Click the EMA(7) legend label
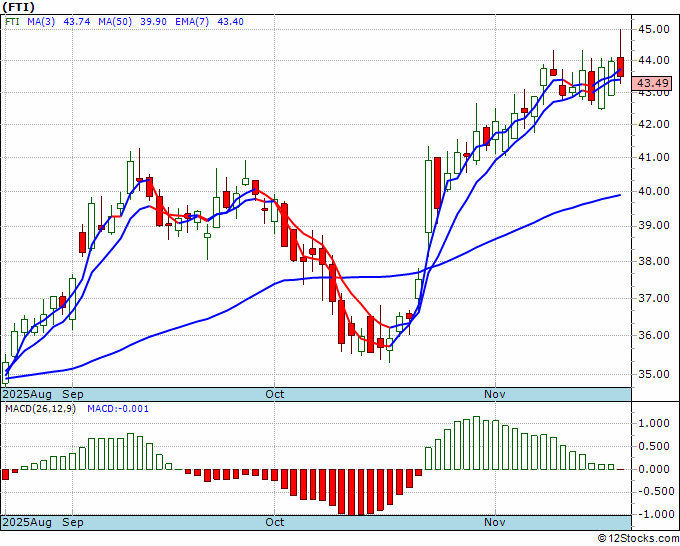Image resolution: width=680 pixels, height=546 pixels. coord(192,22)
